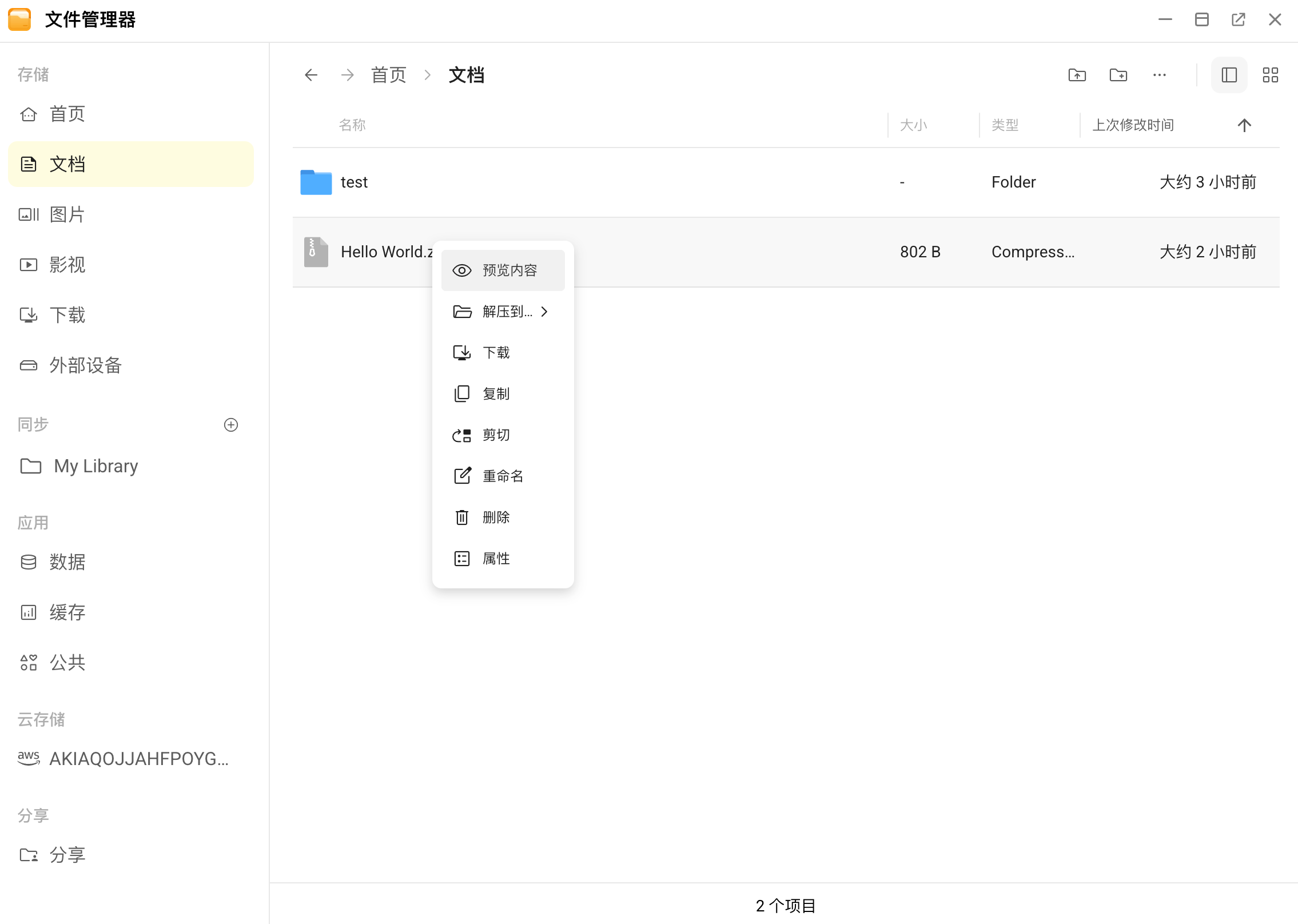Viewport: 1298px width, 924px height.
Task: Click the 2 个项目 status text
Action: tap(786, 906)
